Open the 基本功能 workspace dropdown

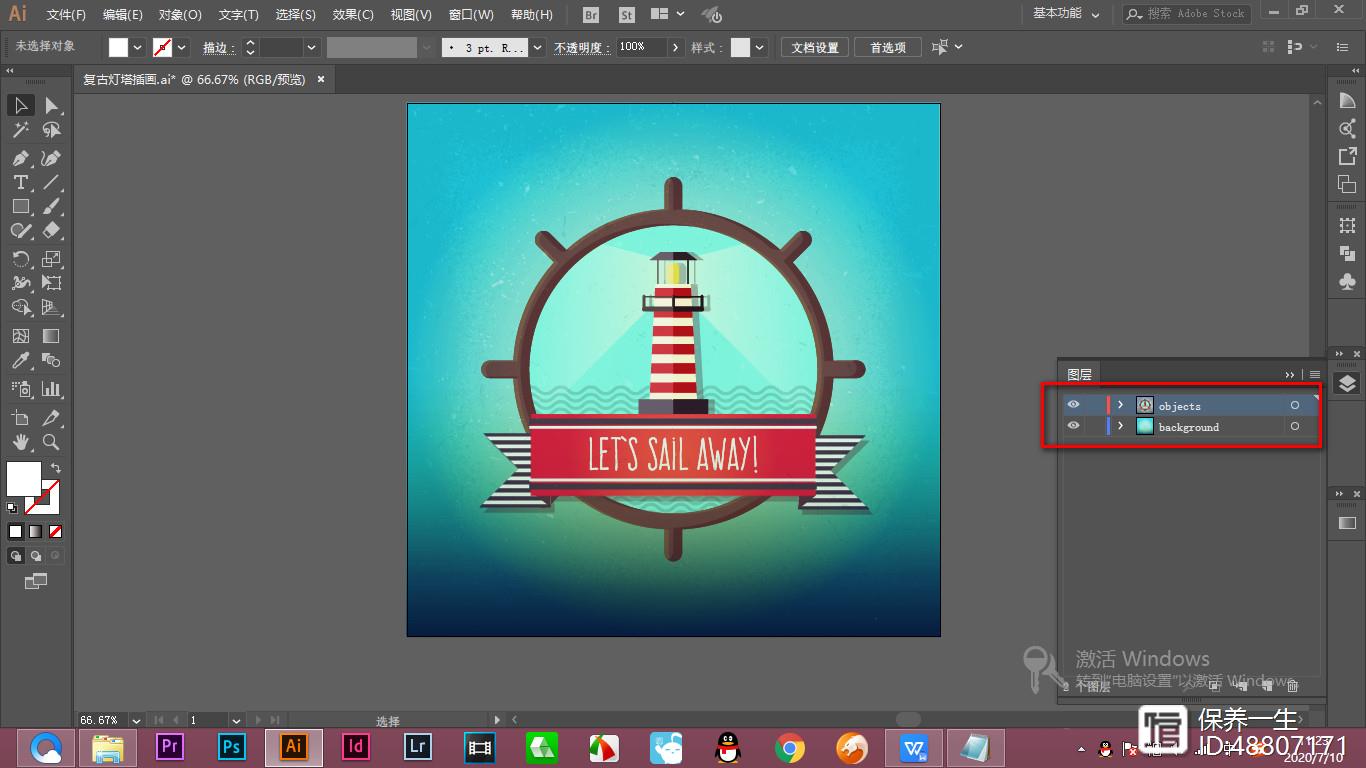point(1066,14)
